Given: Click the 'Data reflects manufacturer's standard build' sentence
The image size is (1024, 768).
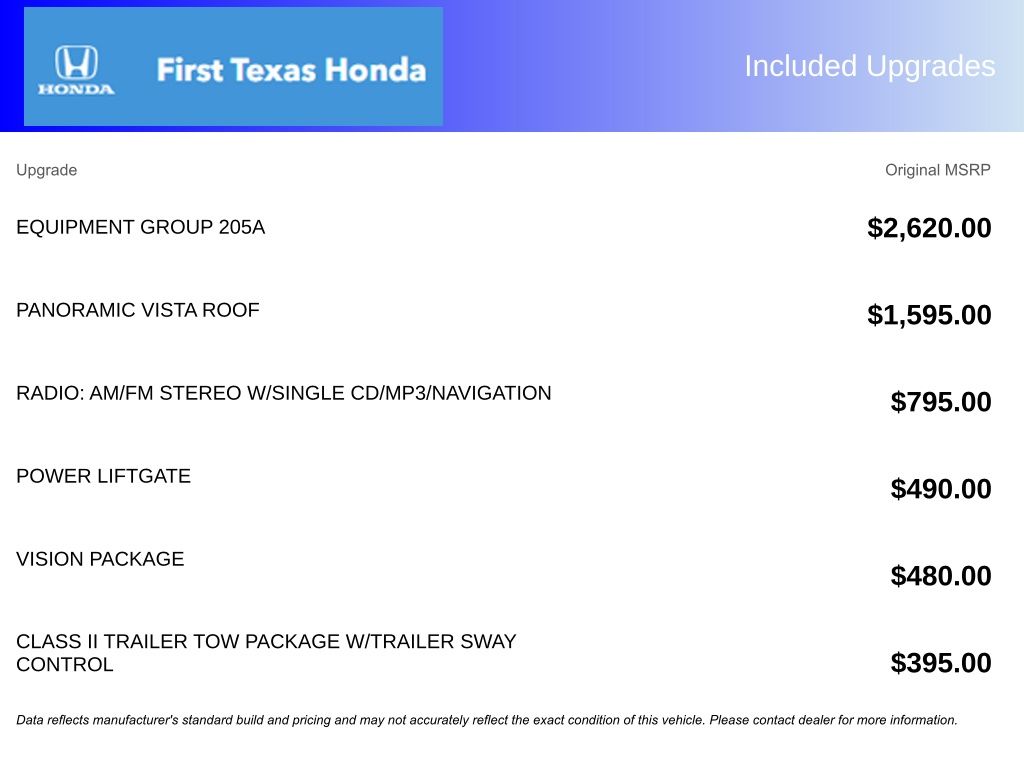Looking at the screenshot, I should [x=360, y=720].
